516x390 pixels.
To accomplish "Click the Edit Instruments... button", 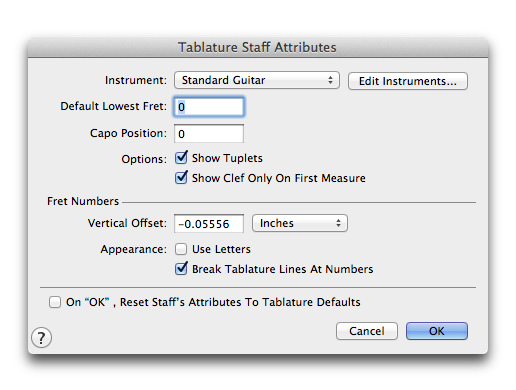I will [x=408, y=81].
